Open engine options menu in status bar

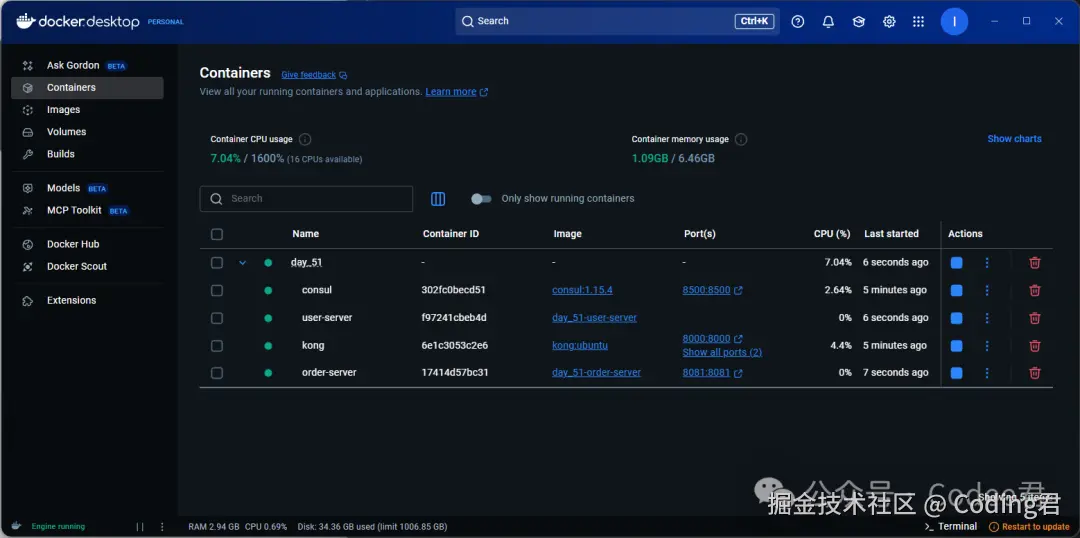[163, 526]
